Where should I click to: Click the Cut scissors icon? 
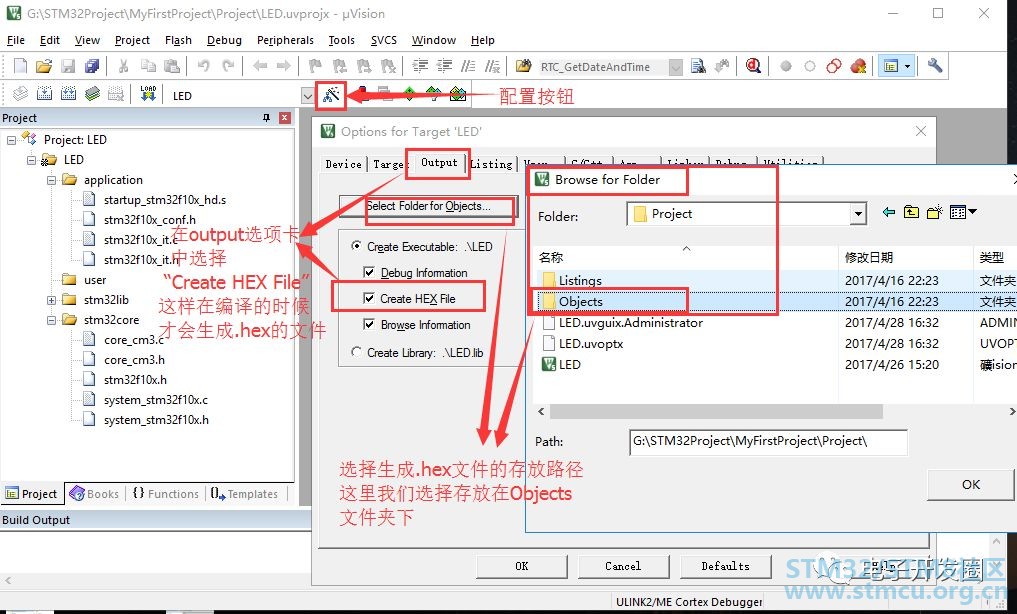coord(123,65)
